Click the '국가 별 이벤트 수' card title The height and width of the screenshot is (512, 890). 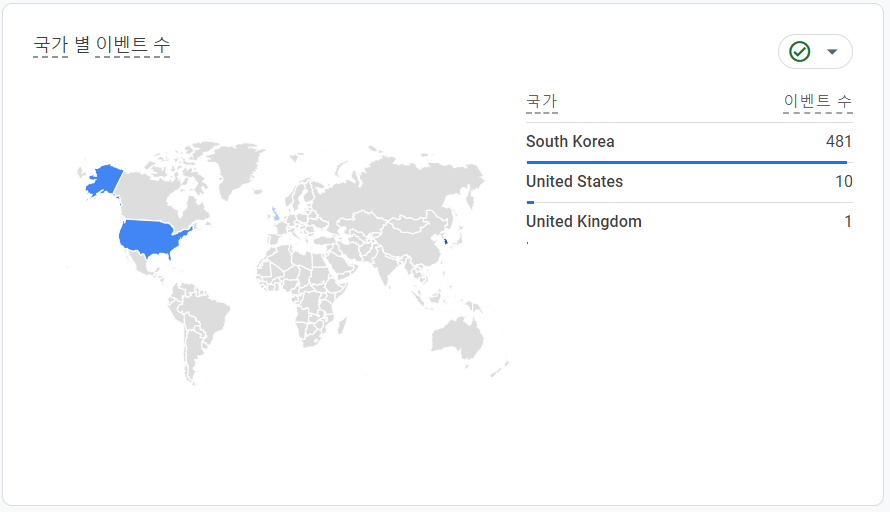pos(102,45)
